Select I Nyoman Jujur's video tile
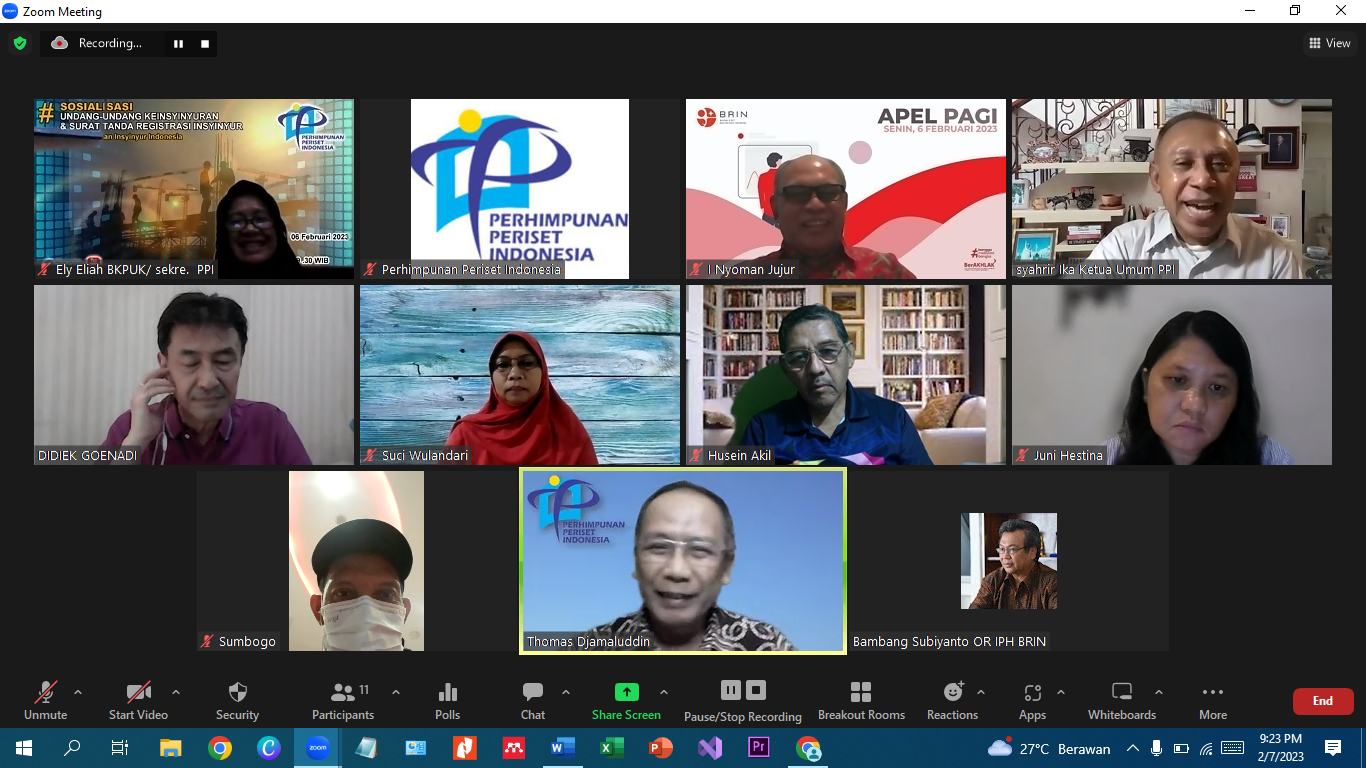The height and width of the screenshot is (768, 1366). click(846, 188)
